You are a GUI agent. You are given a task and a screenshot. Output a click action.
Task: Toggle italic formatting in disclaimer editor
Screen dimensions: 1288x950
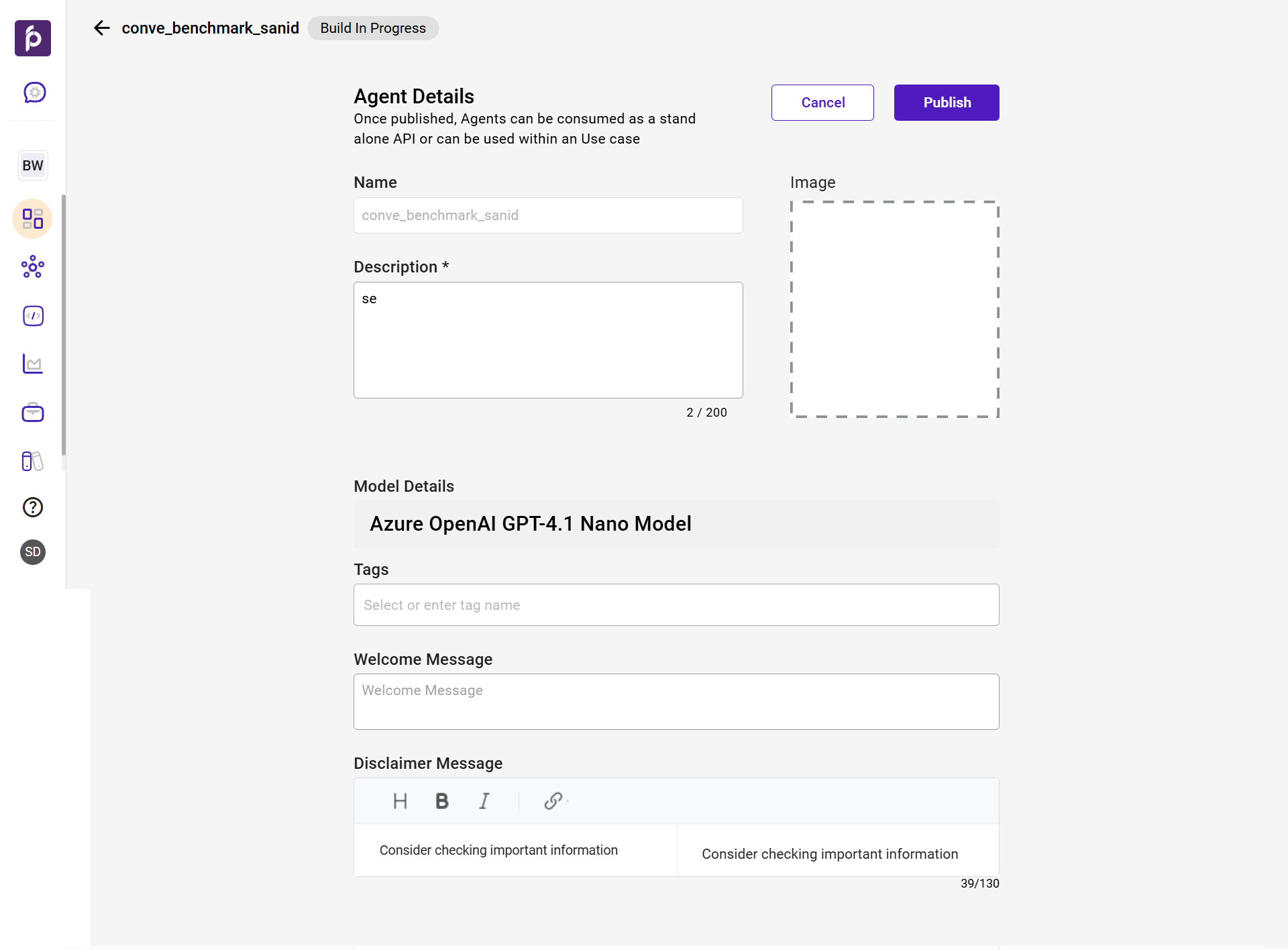[484, 801]
